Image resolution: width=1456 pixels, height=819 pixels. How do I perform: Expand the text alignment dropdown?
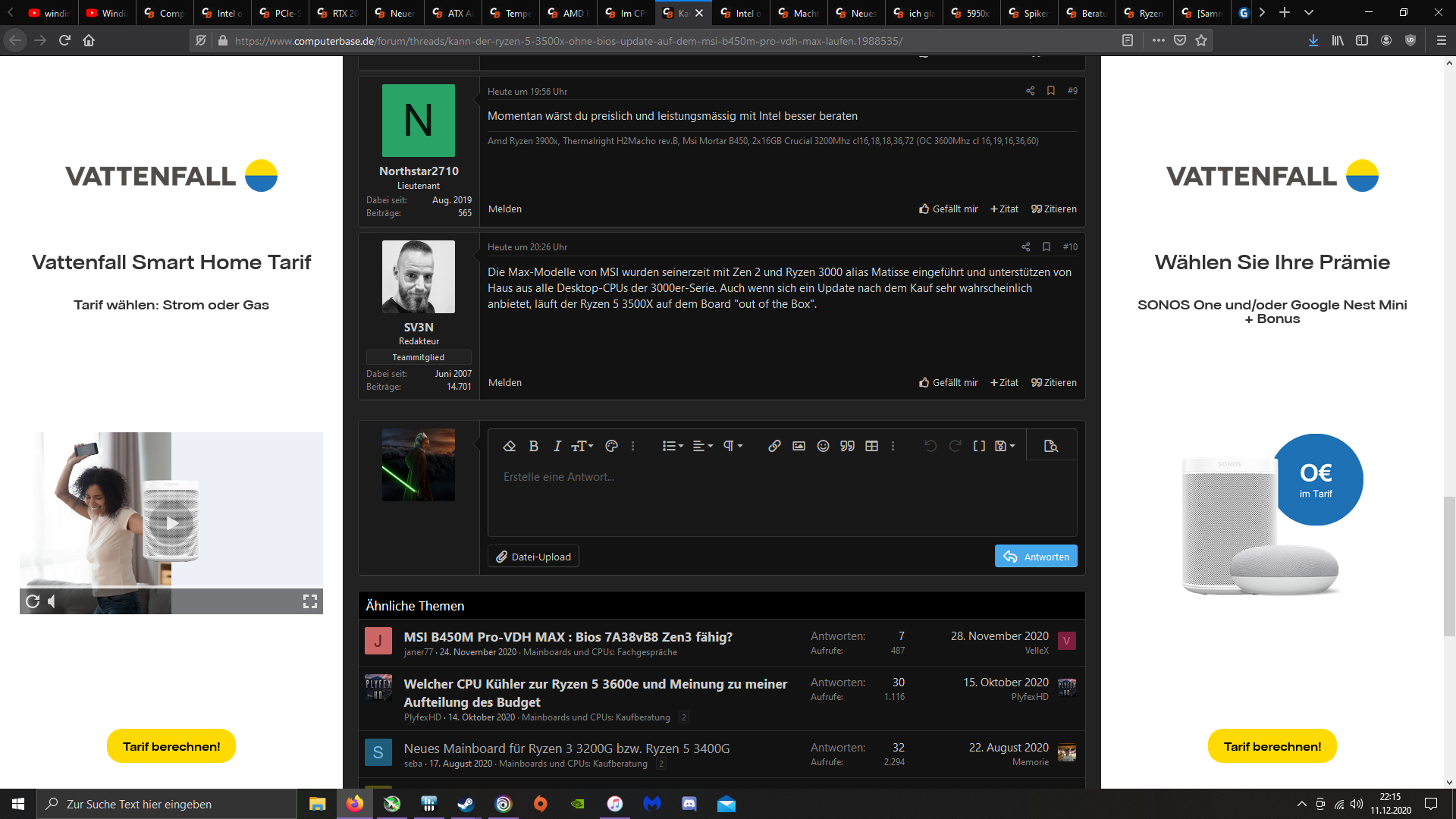tap(702, 446)
